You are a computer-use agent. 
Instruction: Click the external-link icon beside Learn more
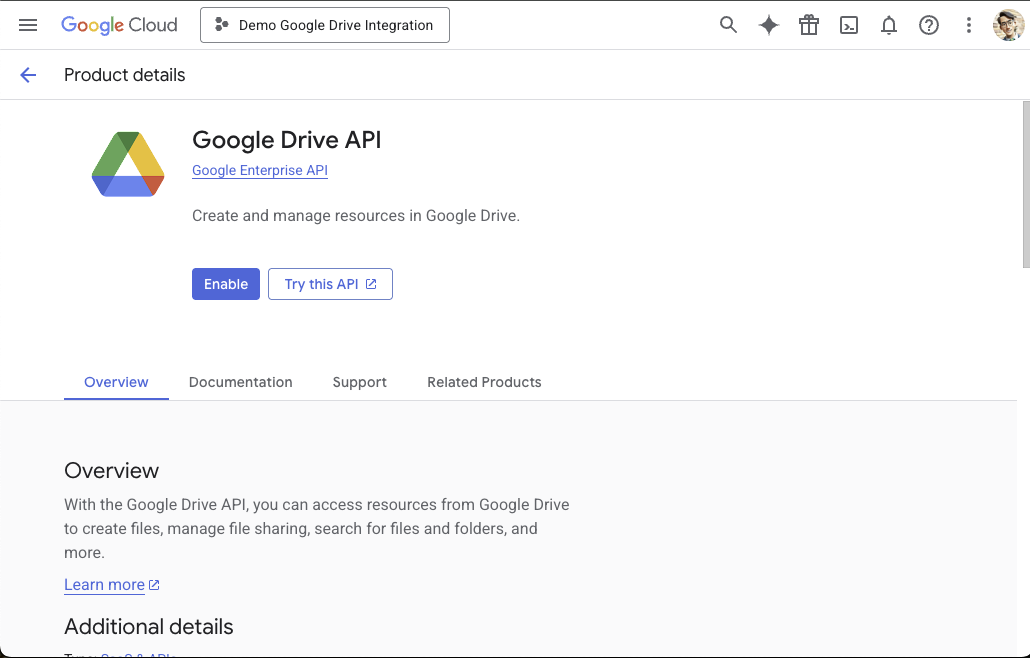[154, 584]
